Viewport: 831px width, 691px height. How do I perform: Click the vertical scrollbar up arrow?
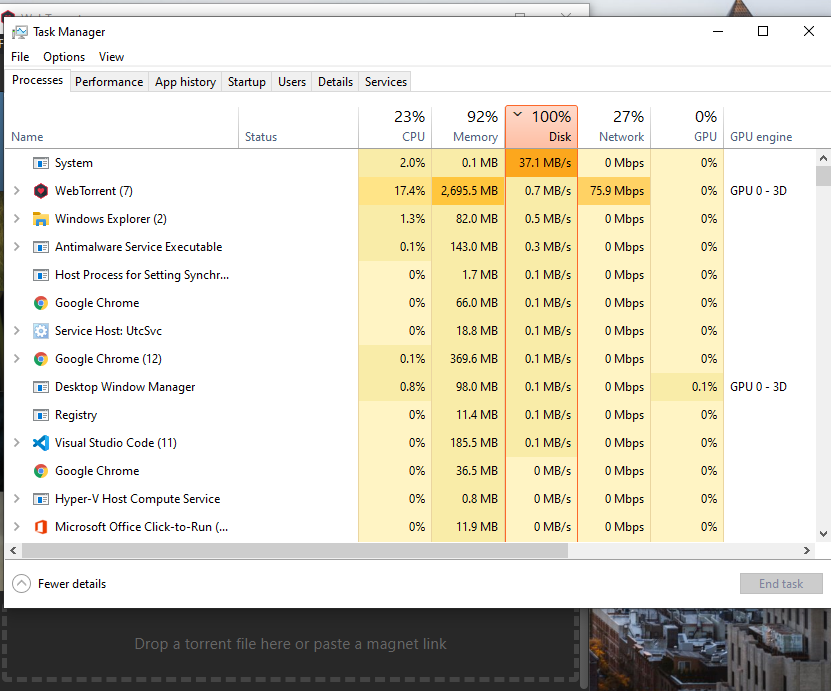click(x=823, y=158)
